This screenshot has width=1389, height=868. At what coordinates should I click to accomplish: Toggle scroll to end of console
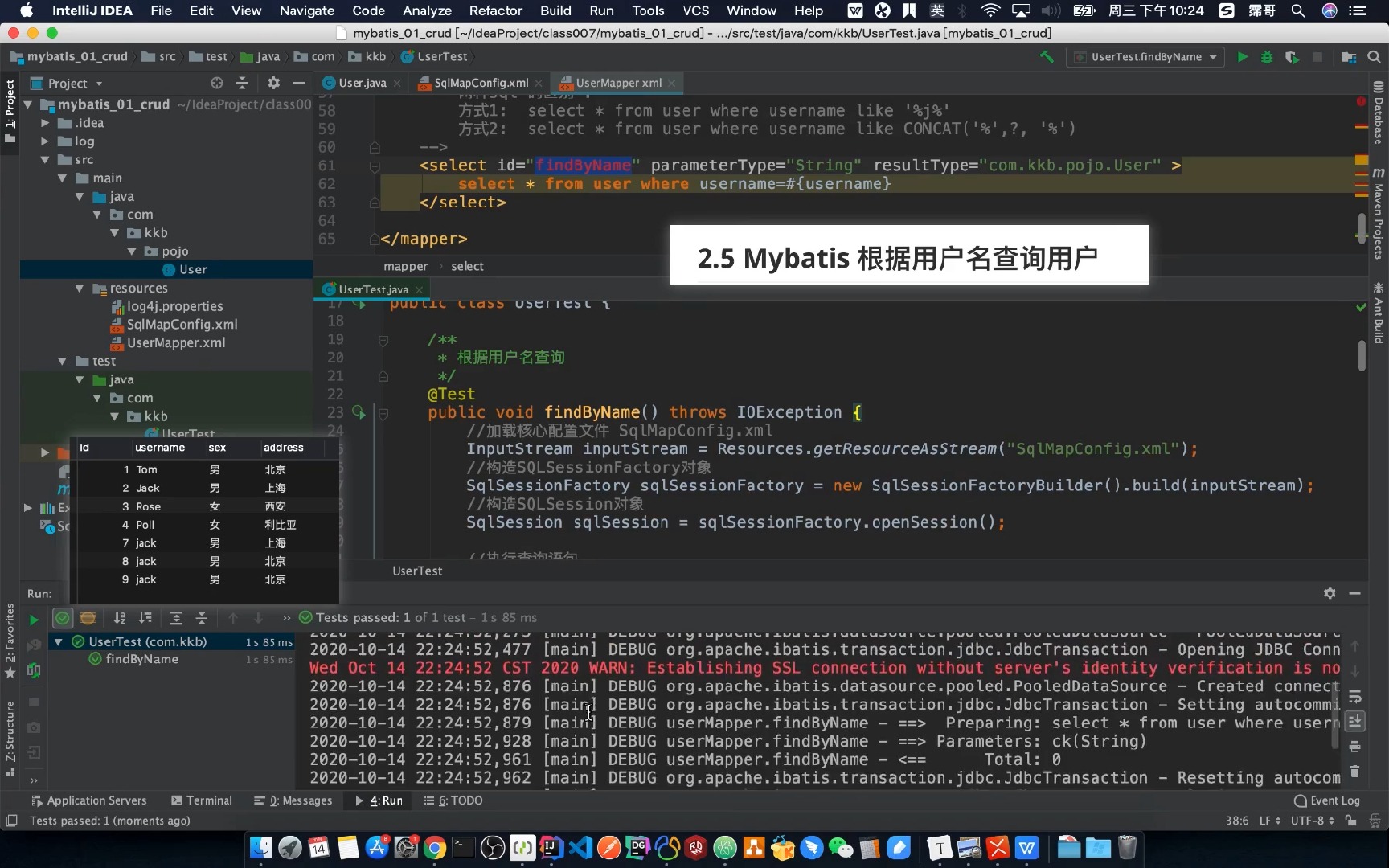pos(1355,721)
